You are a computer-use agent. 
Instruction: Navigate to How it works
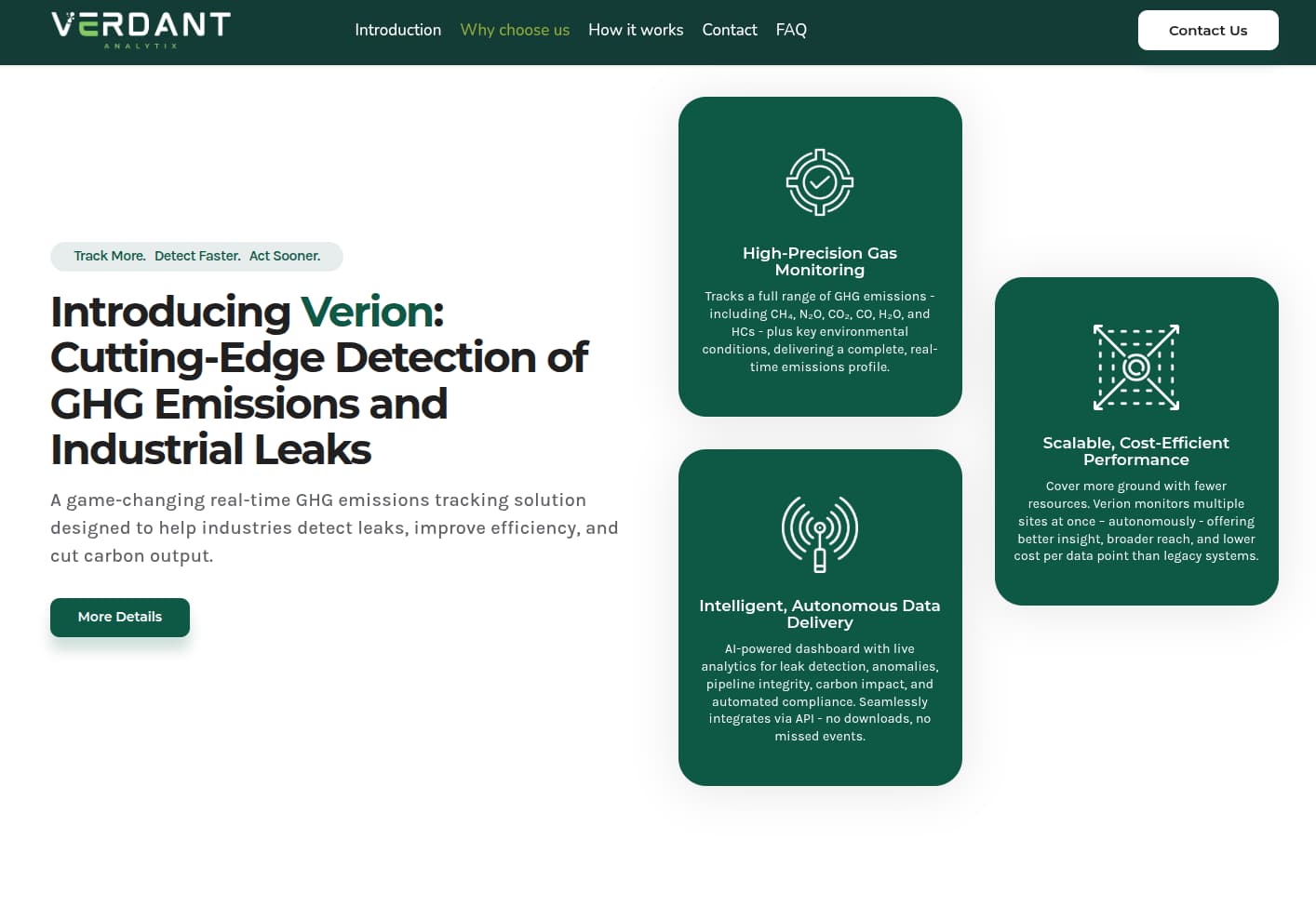[636, 30]
